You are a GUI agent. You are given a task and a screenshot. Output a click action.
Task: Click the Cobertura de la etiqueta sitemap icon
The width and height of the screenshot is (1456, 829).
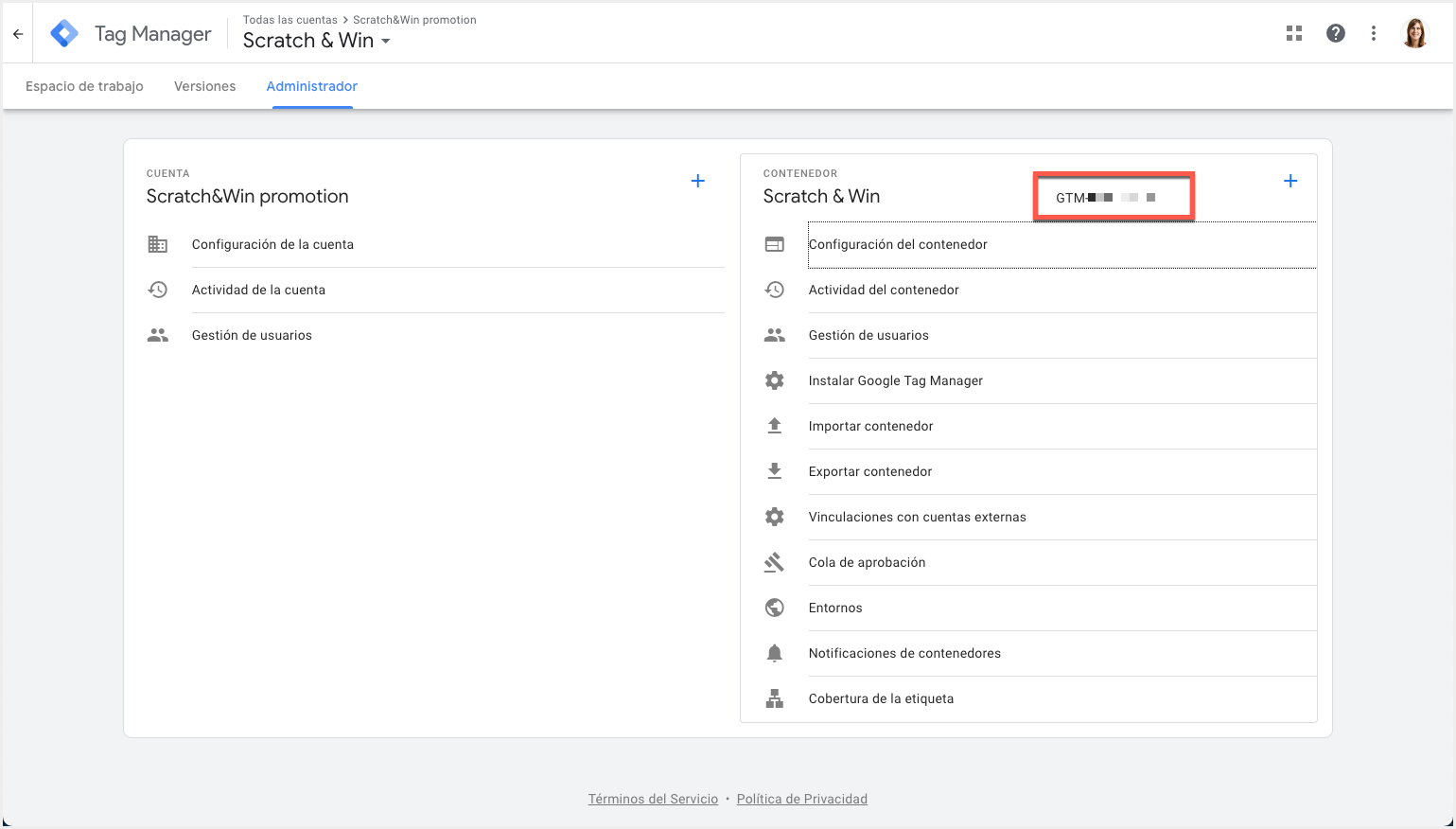coord(775,698)
